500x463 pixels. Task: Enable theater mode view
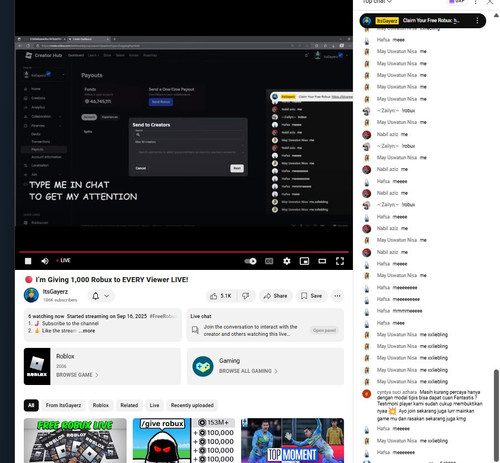click(x=322, y=261)
